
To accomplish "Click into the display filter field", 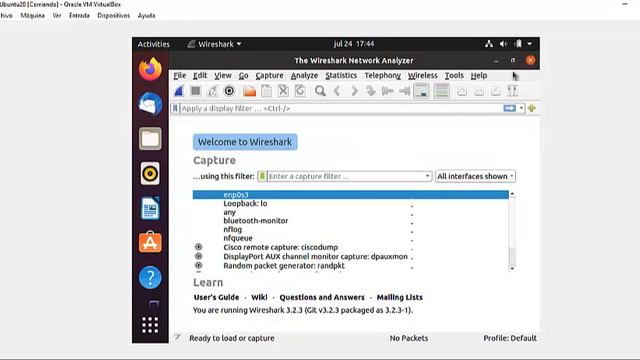I will (x=341, y=109).
